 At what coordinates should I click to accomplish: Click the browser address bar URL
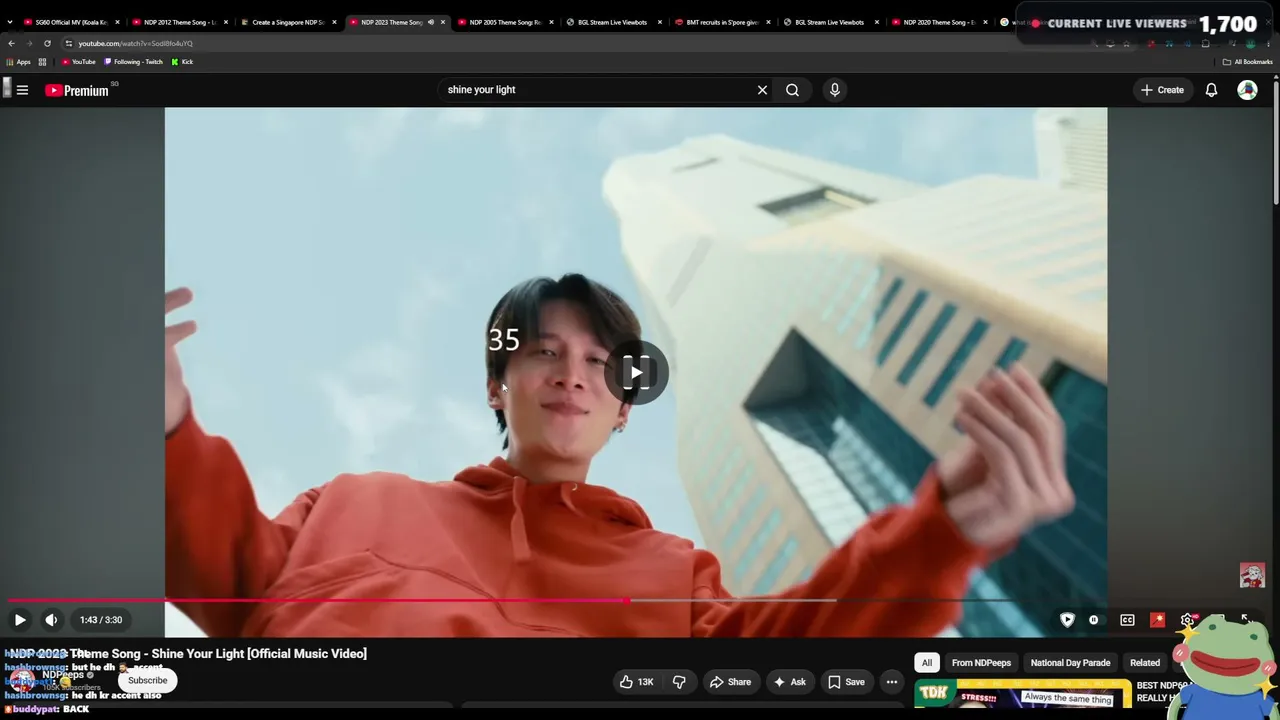click(x=136, y=43)
